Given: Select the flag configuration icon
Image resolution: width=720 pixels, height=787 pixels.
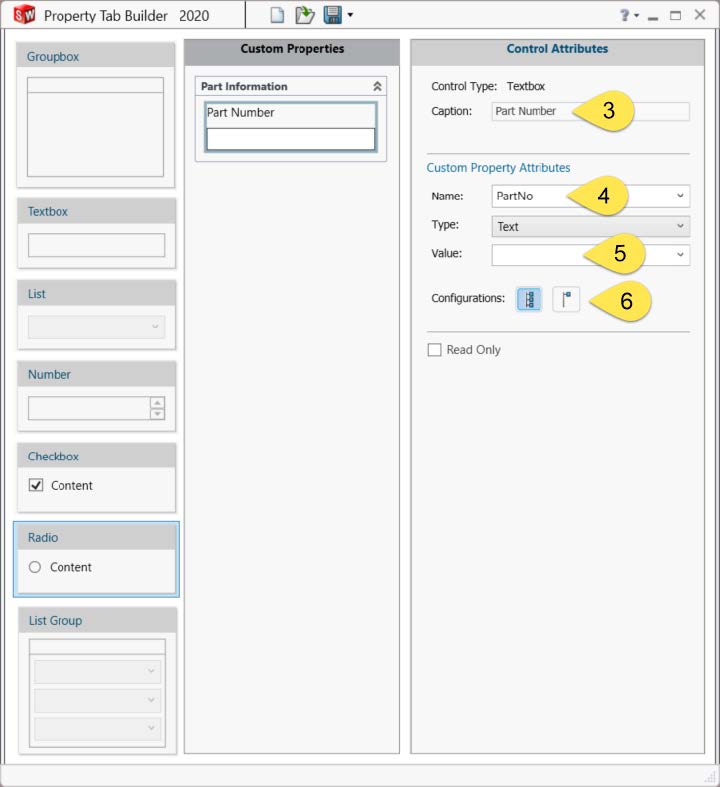Looking at the screenshot, I should point(566,299).
